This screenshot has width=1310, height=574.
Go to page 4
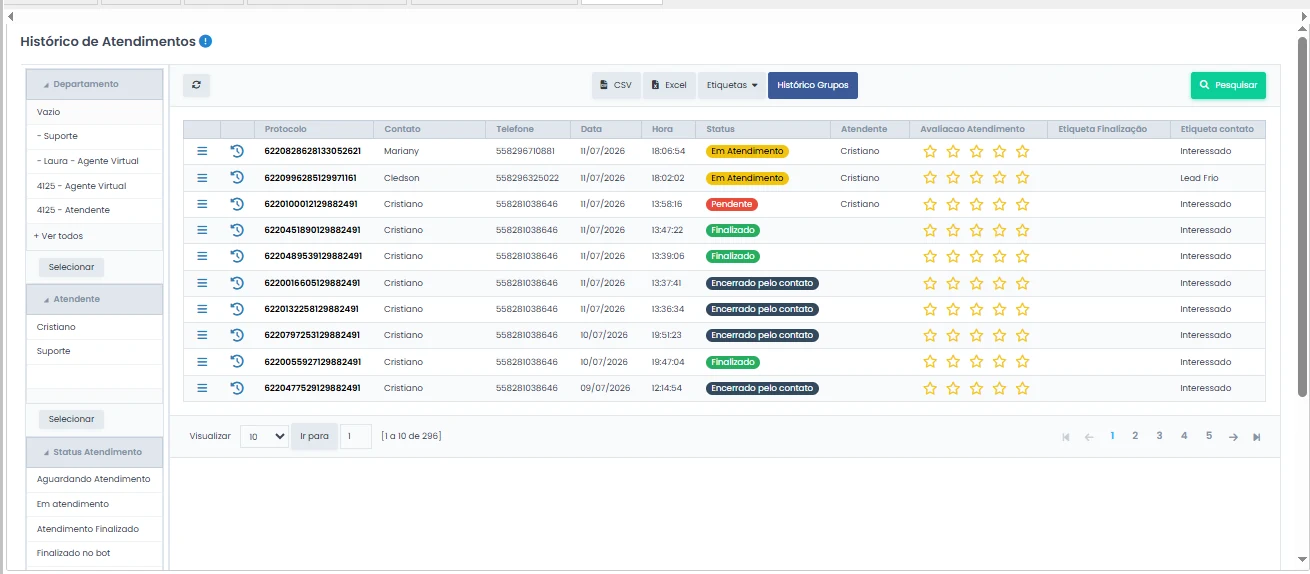1184,436
